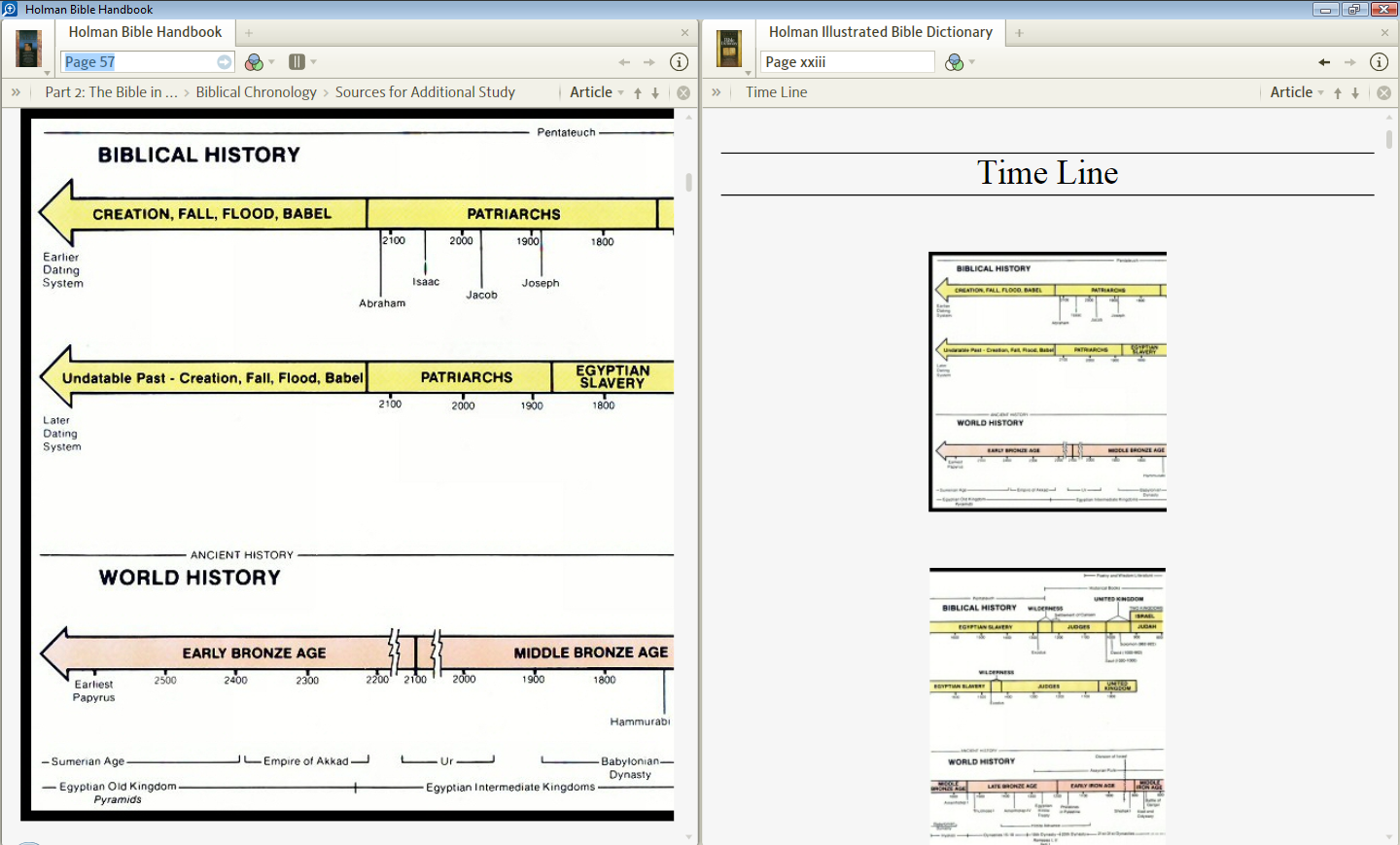The height and width of the screenshot is (845, 1400).
Task: Jump to the previous article in the Handbook
Action: click(x=638, y=93)
